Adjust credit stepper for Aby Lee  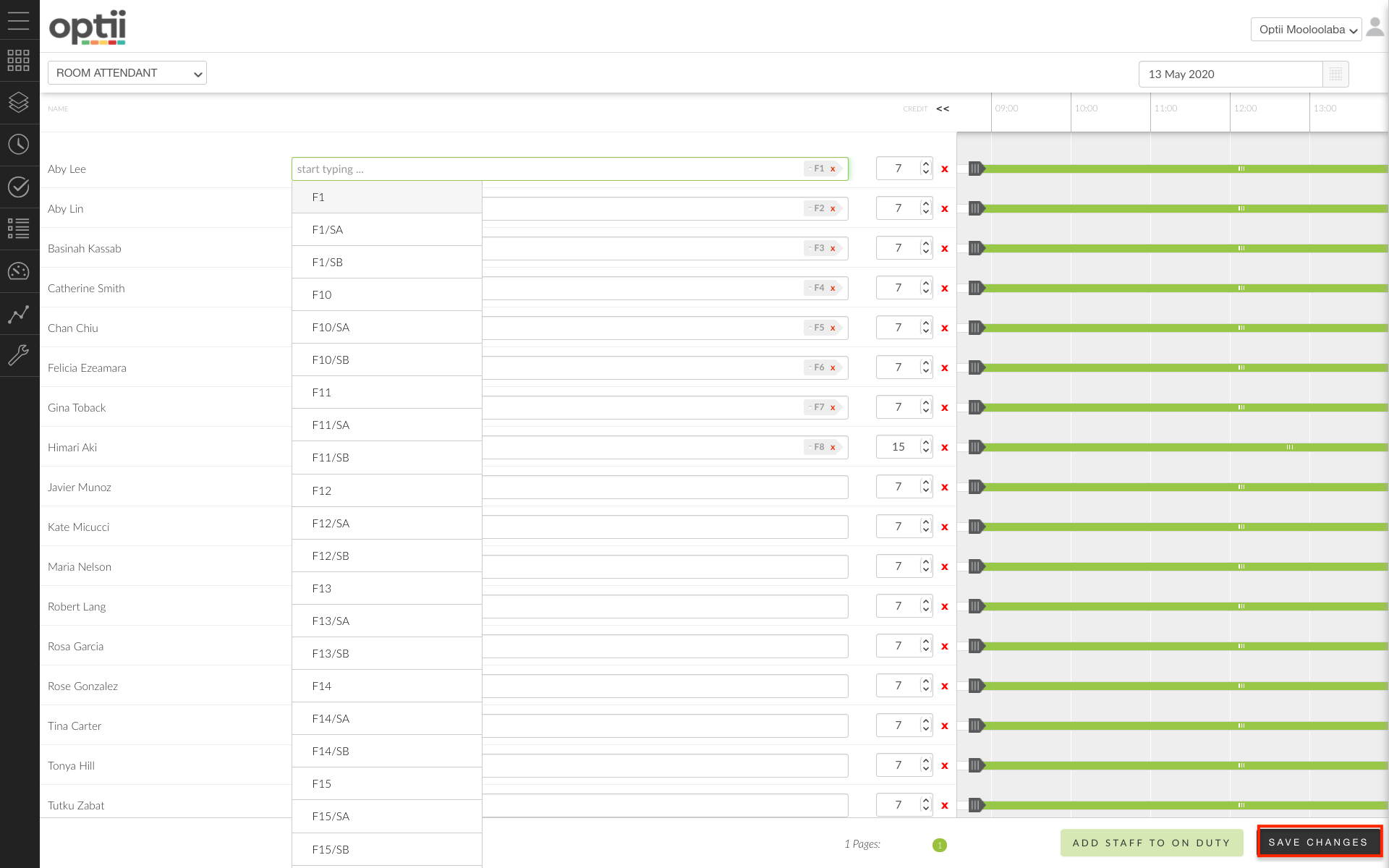point(925,169)
